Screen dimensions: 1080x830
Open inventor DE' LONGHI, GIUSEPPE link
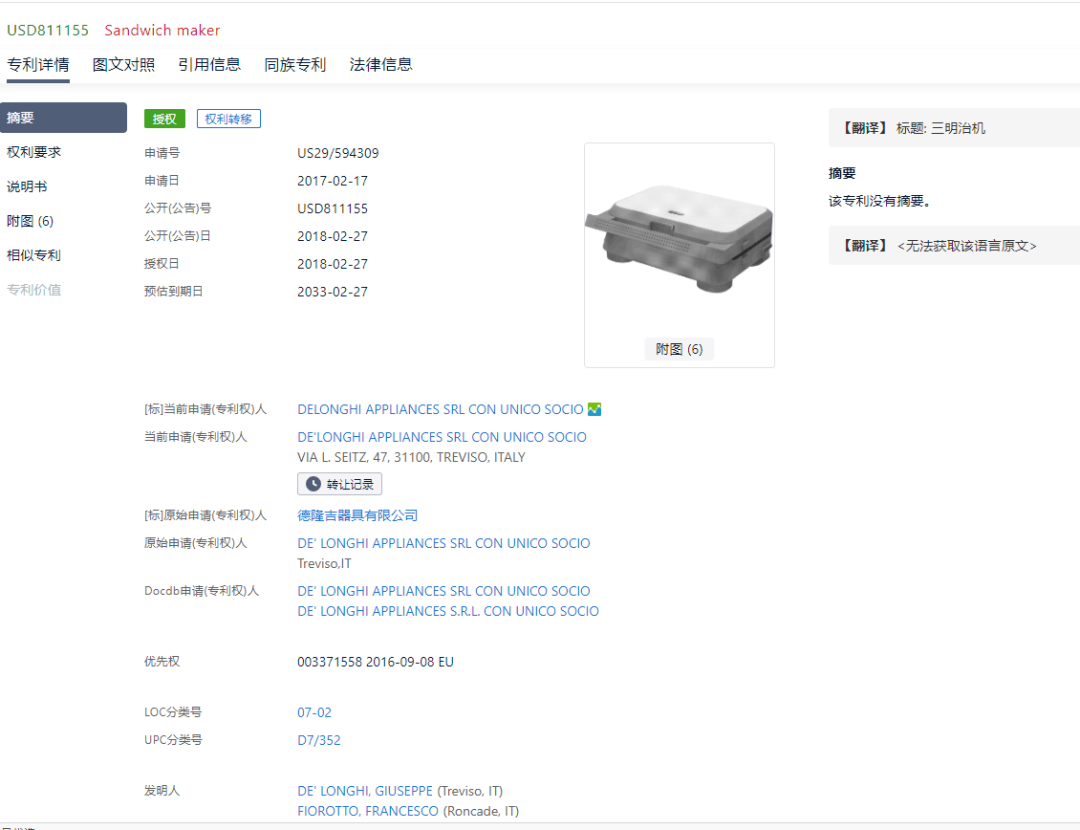[x=365, y=791]
